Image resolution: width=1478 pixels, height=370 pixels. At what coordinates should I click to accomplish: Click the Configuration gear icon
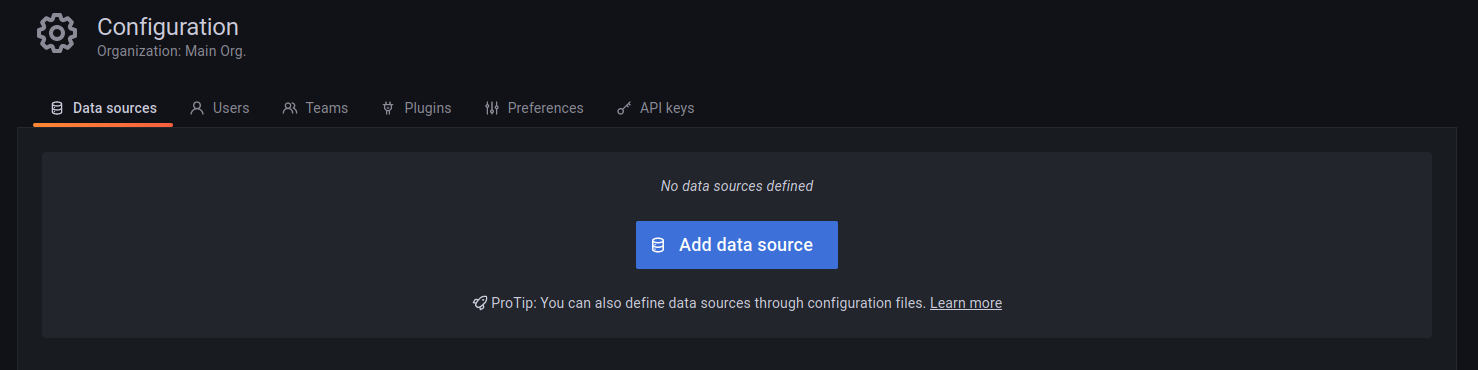[x=57, y=34]
